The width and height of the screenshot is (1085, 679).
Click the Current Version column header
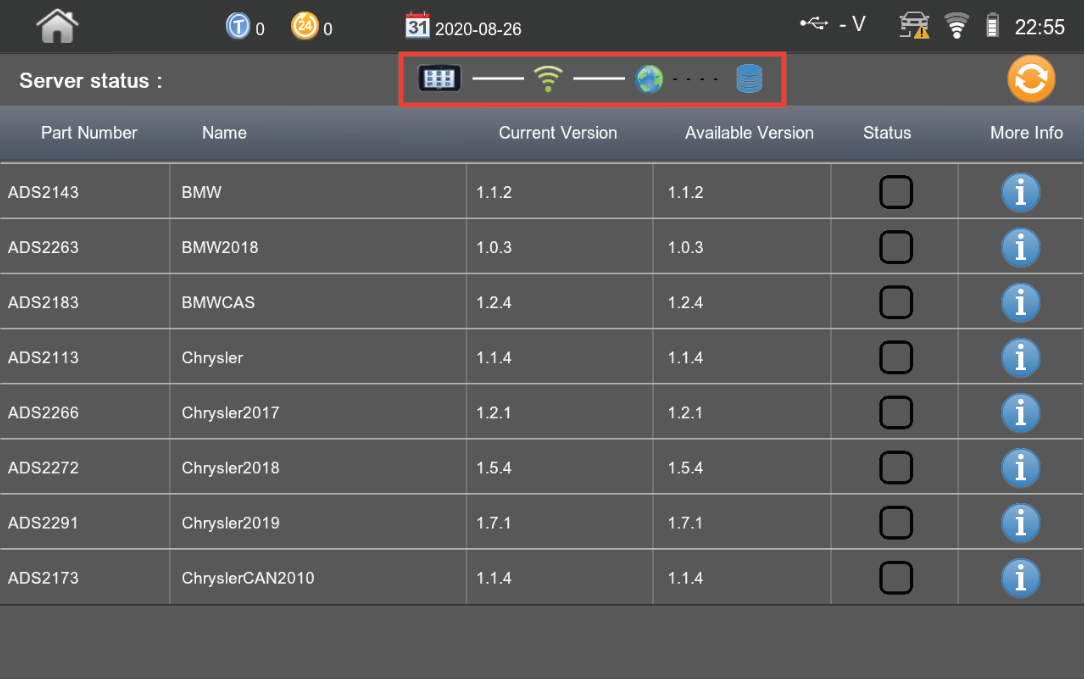pyautogui.click(x=558, y=133)
